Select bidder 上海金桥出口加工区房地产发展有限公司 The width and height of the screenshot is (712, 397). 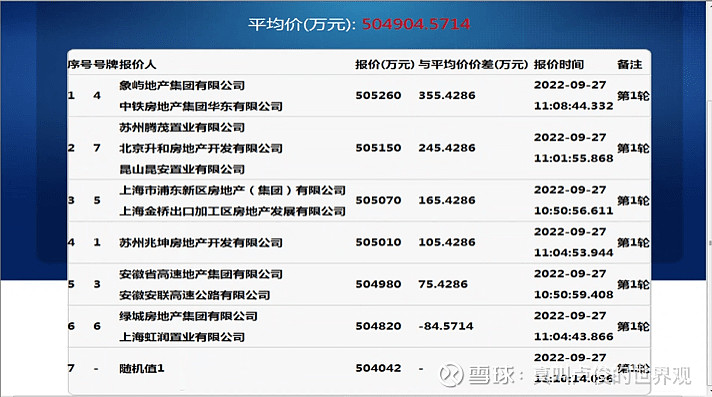click(232, 211)
